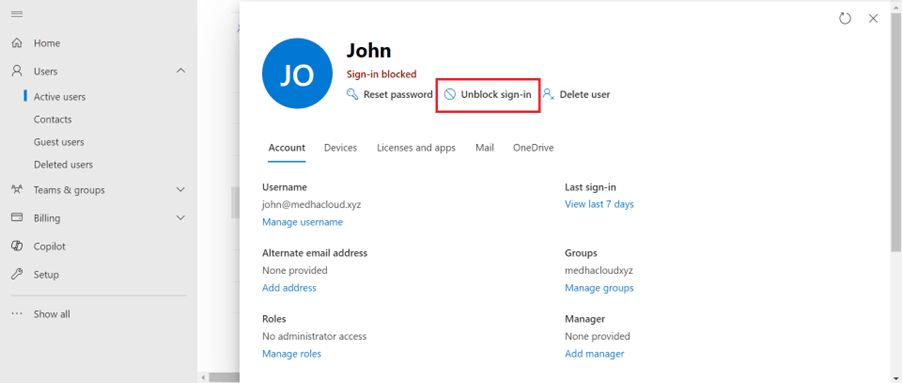Click the Manager label
Viewport: 902px width, 383px height.
coord(584,319)
